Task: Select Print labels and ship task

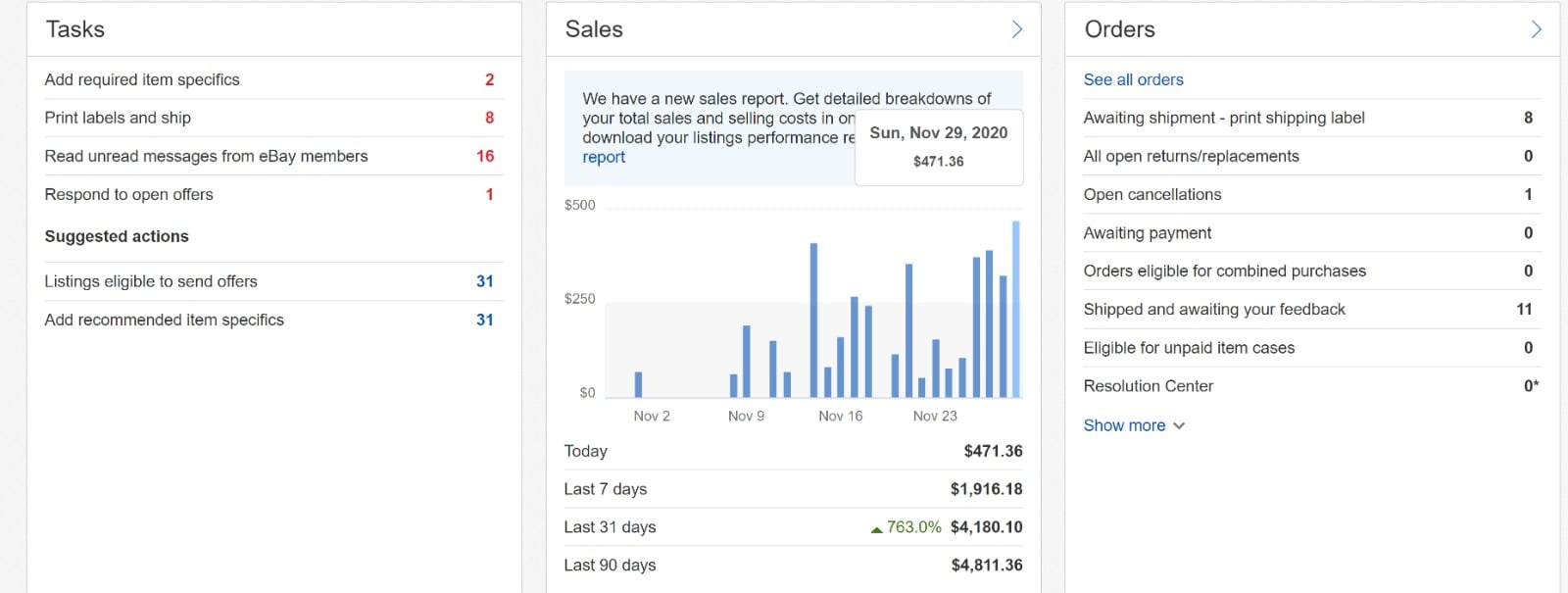Action: click(118, 118)
